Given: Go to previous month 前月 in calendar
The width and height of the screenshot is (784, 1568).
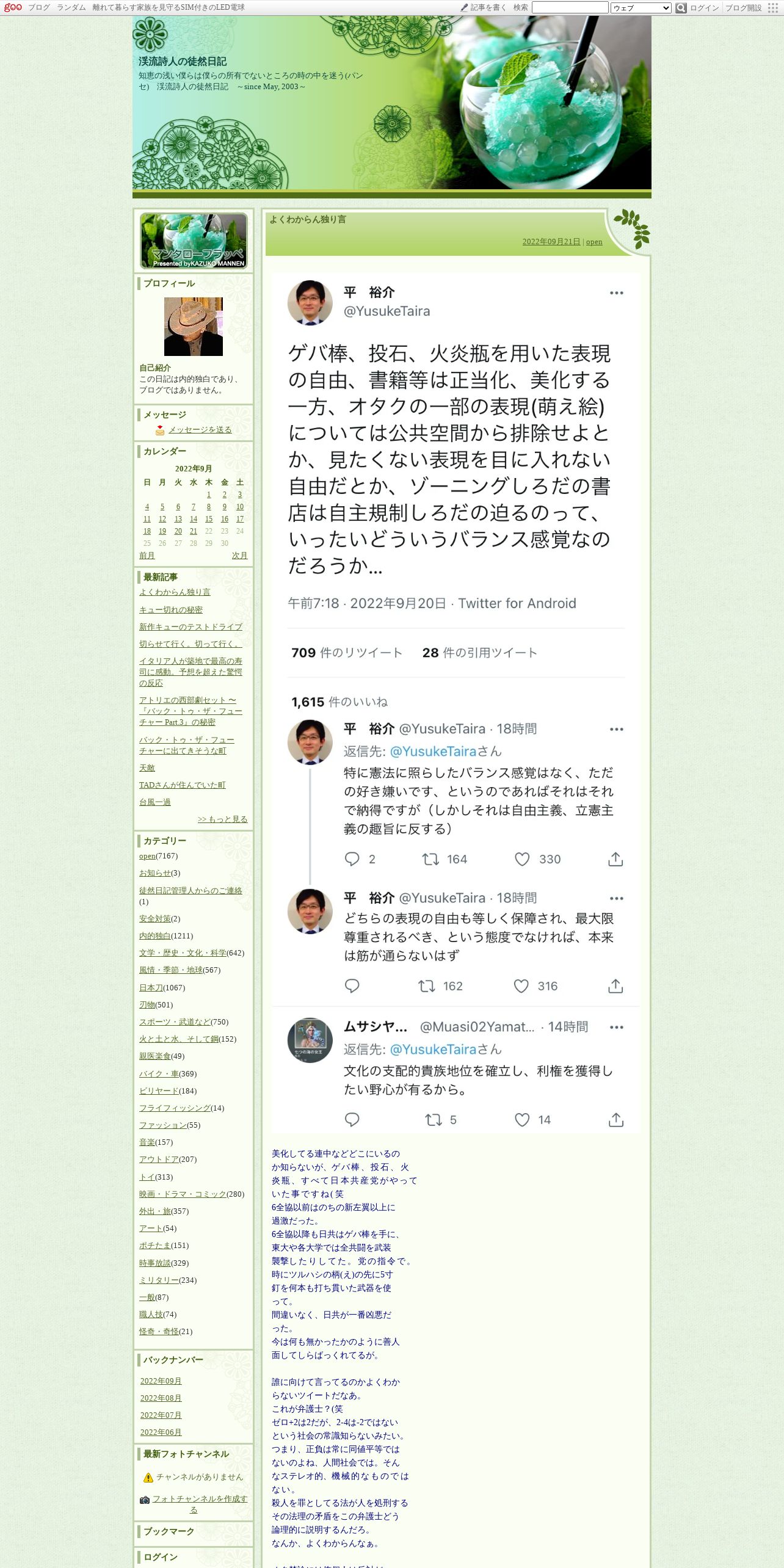Looking at the screenshot, I should [x=147, y=556].
